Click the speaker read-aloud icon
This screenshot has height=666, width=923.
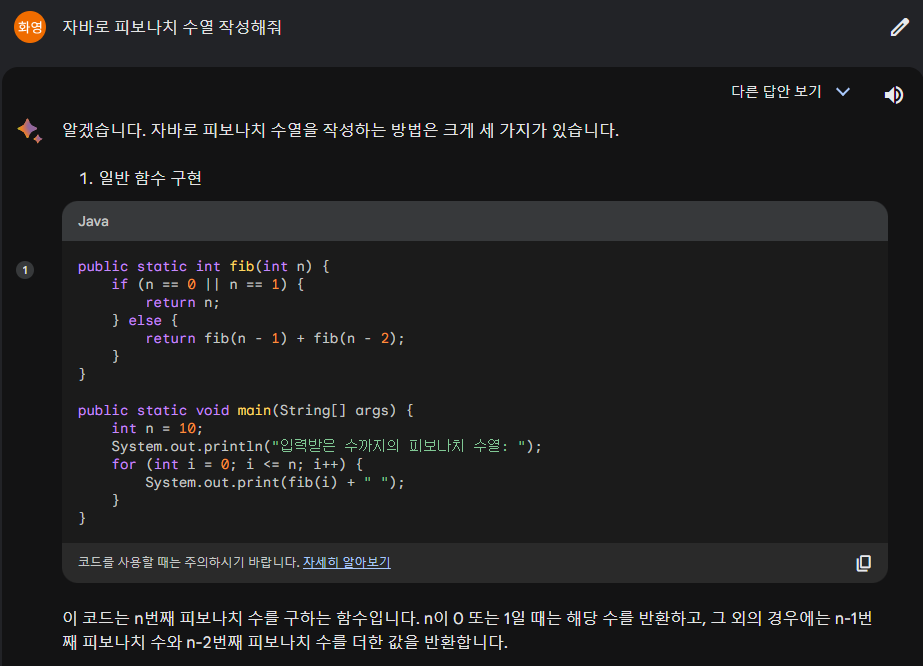893,95
